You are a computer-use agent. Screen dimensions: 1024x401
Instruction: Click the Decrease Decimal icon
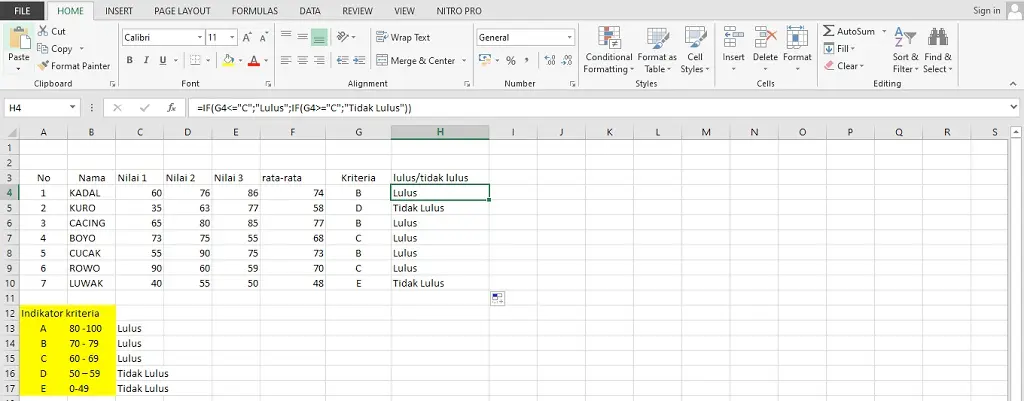click(x=566, y=60)
